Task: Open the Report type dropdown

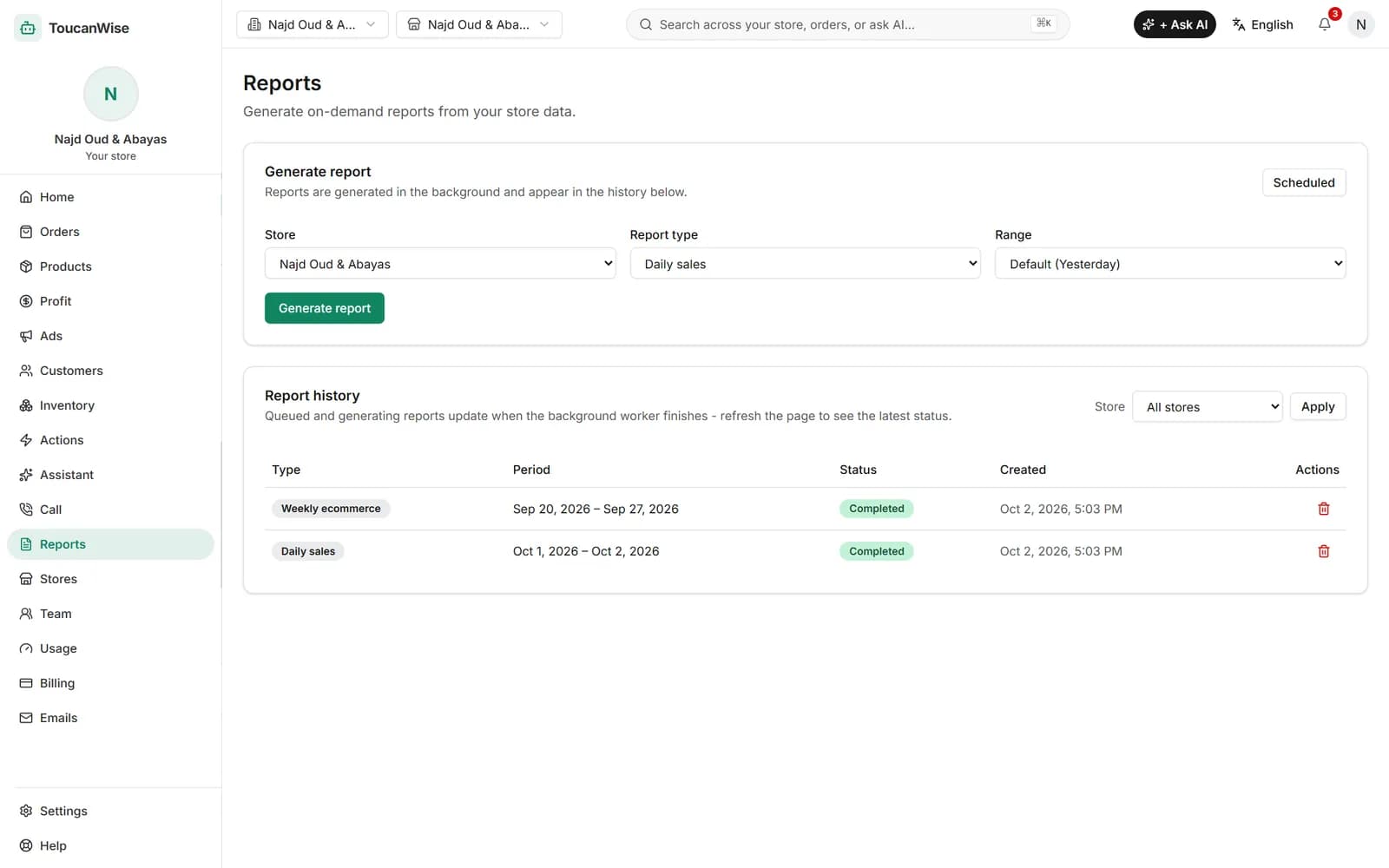Action: (x=806, y=263)
